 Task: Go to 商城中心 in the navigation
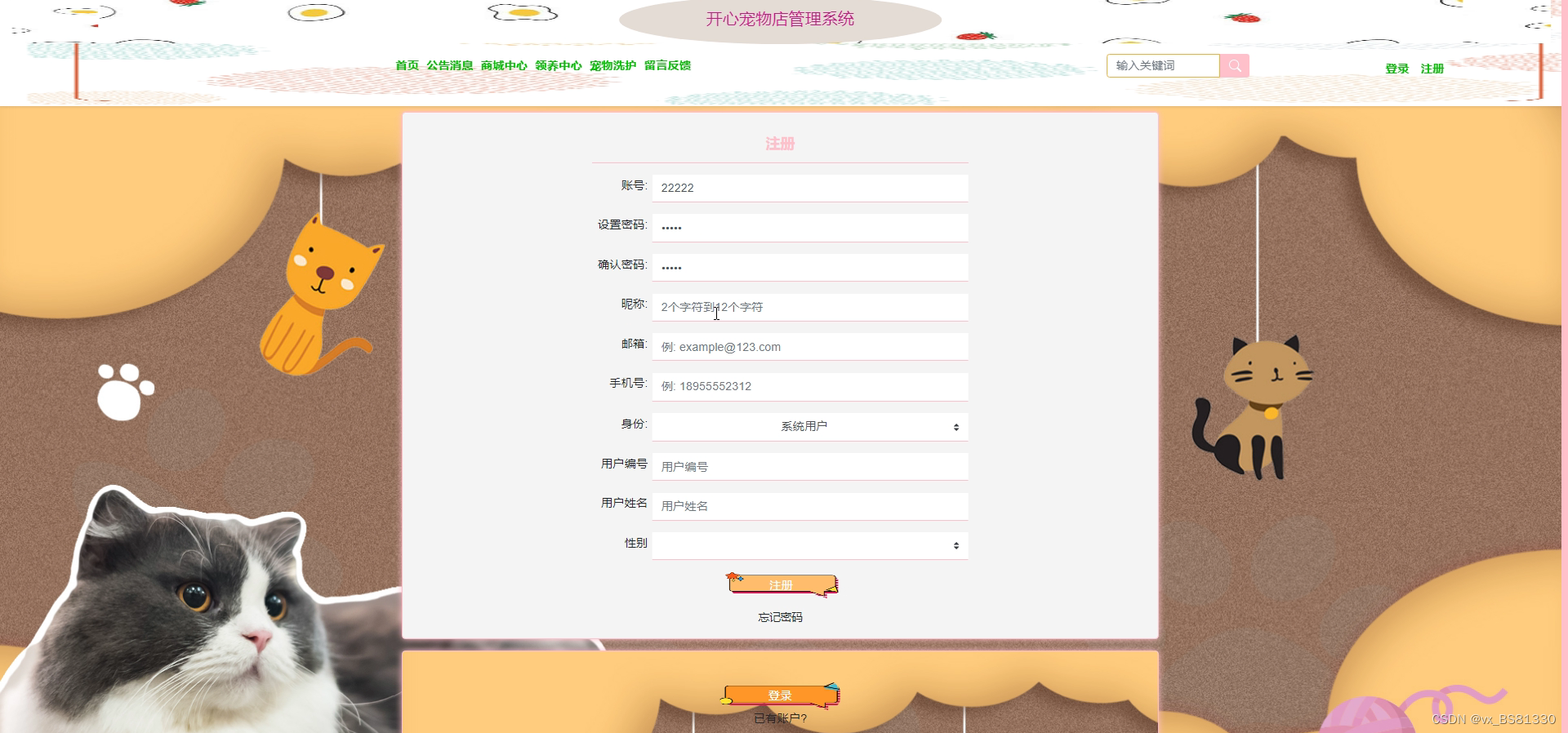504,65
